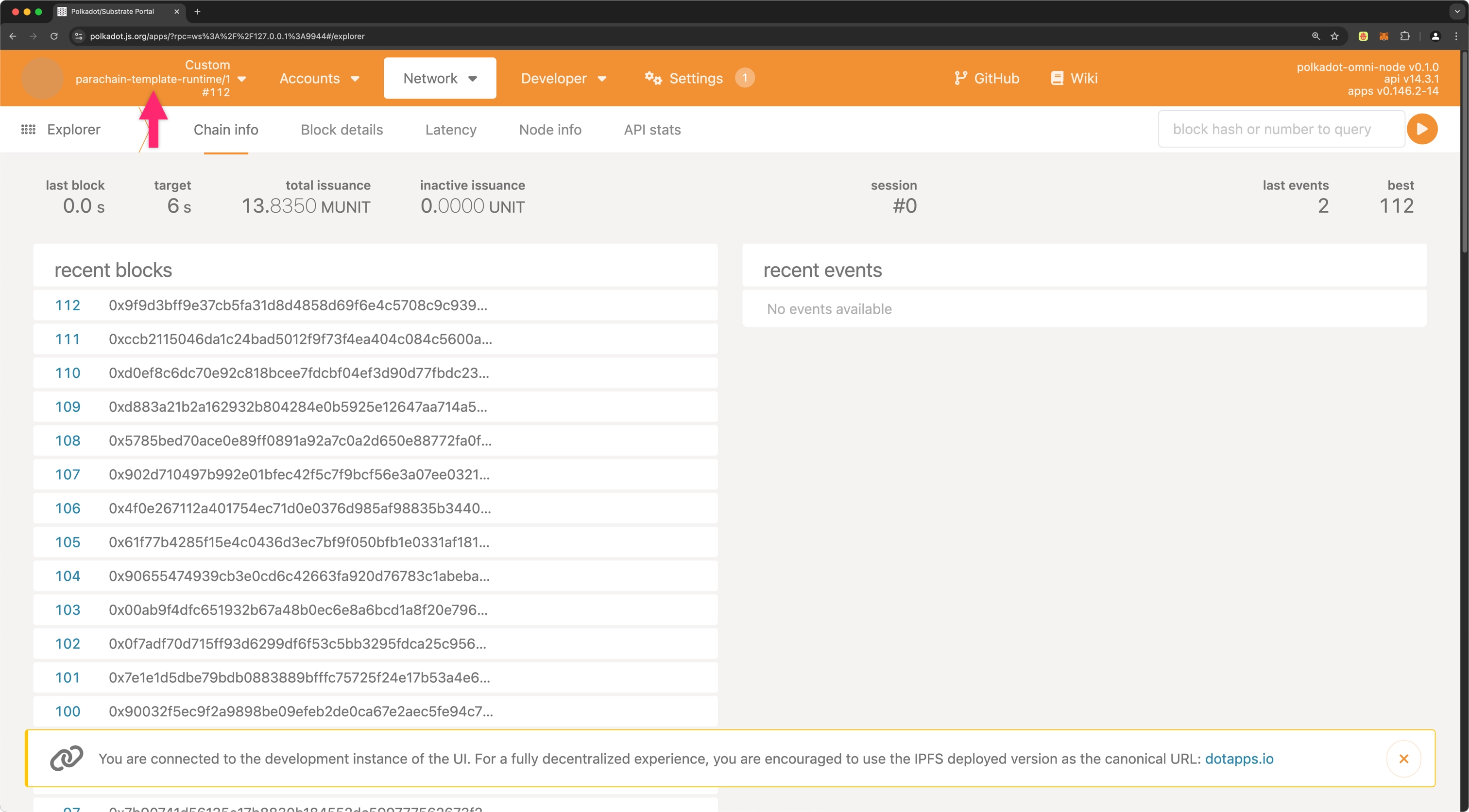Image resolution: width=1469 pixels, height=812 pixels.
Task: Dismiss the development instance banner
Action: (1403, 759)
